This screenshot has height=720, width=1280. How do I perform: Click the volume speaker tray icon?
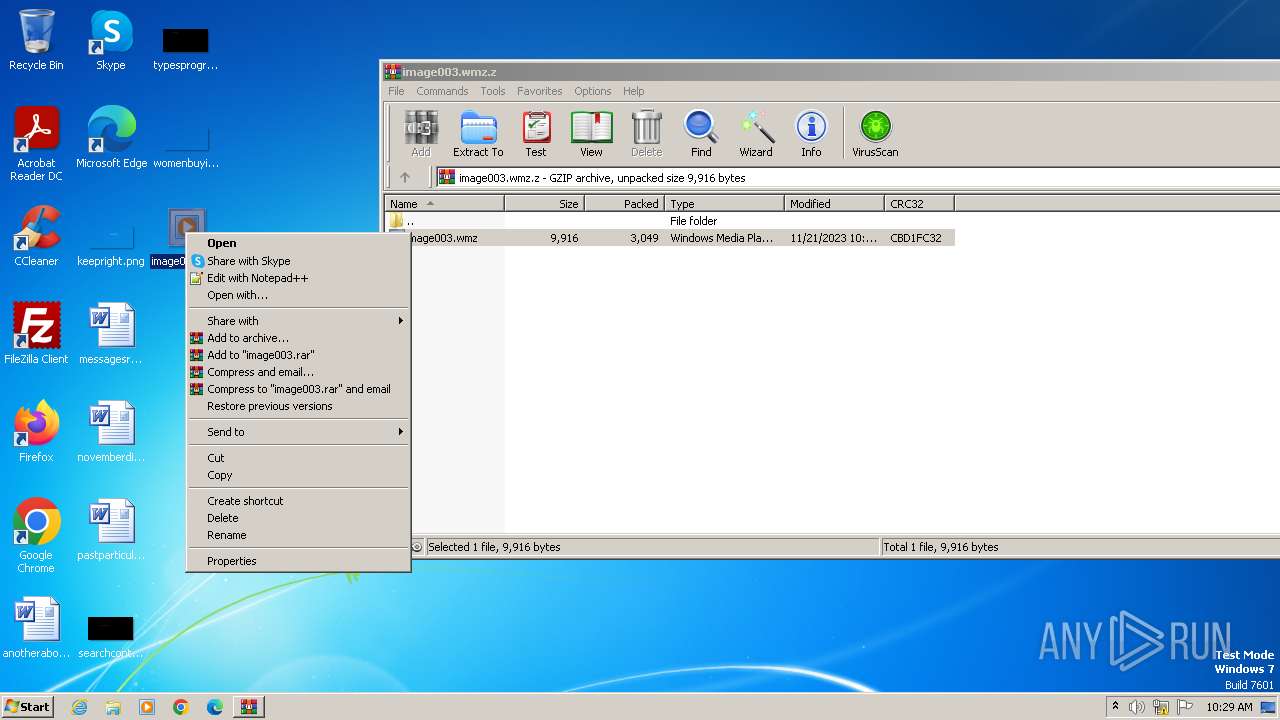[x=1137, y=707]
